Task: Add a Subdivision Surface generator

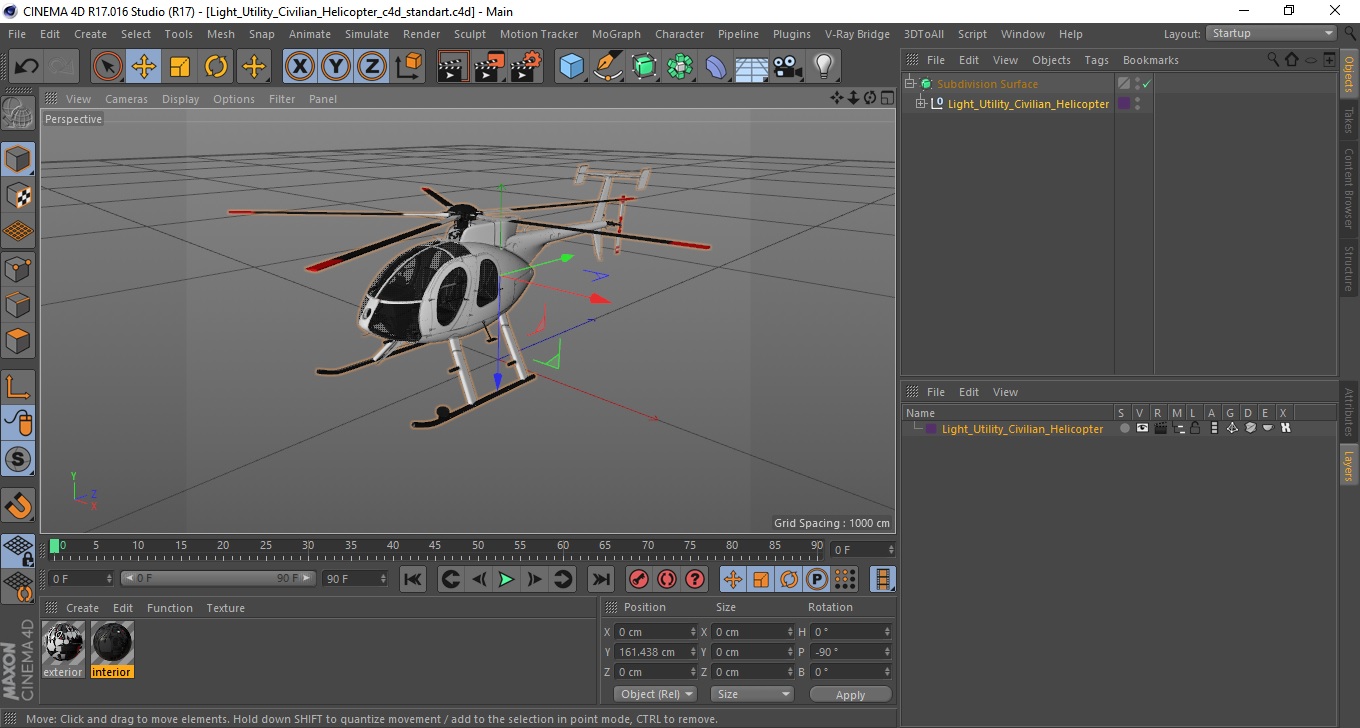Action: click(x=644, y=67)
